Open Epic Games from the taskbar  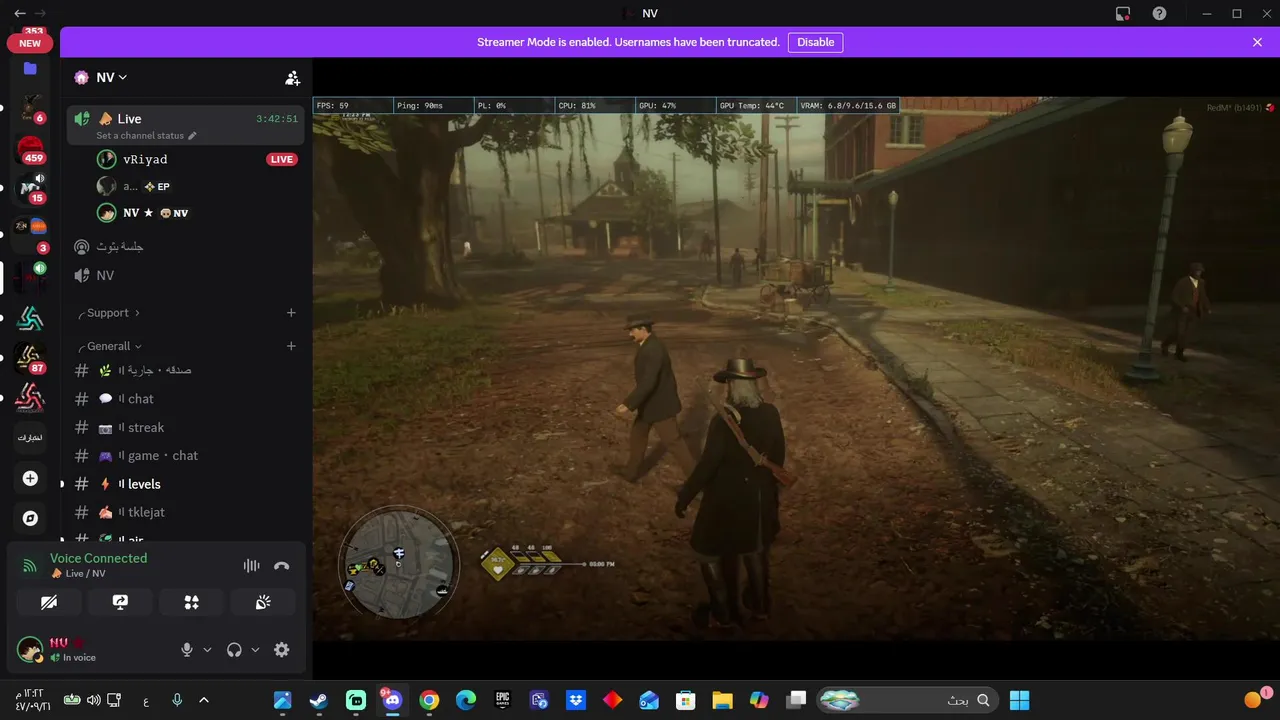click(x=502, y=700)
